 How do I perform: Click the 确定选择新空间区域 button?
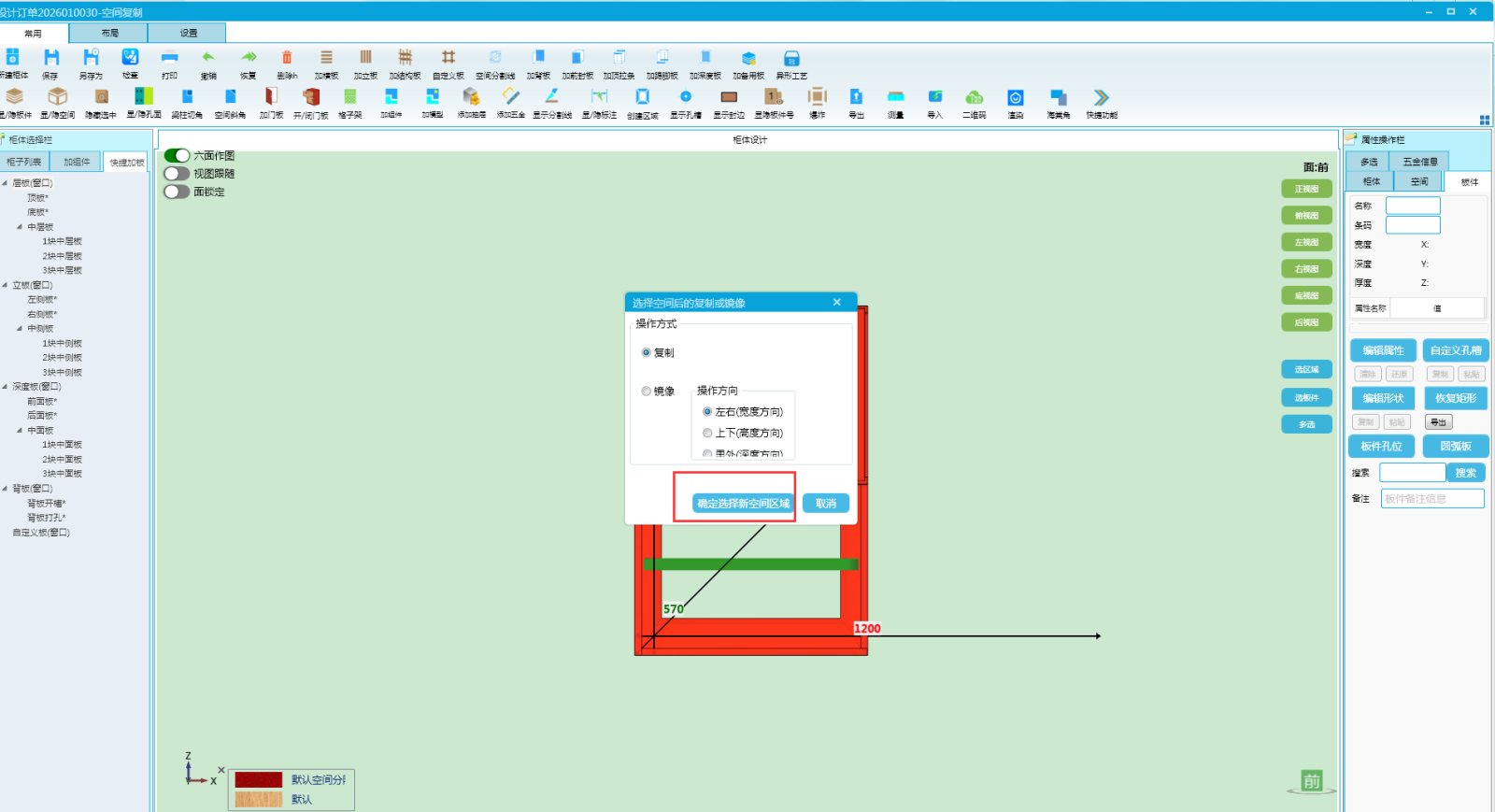pyautogui.click(x=743, y=504)
